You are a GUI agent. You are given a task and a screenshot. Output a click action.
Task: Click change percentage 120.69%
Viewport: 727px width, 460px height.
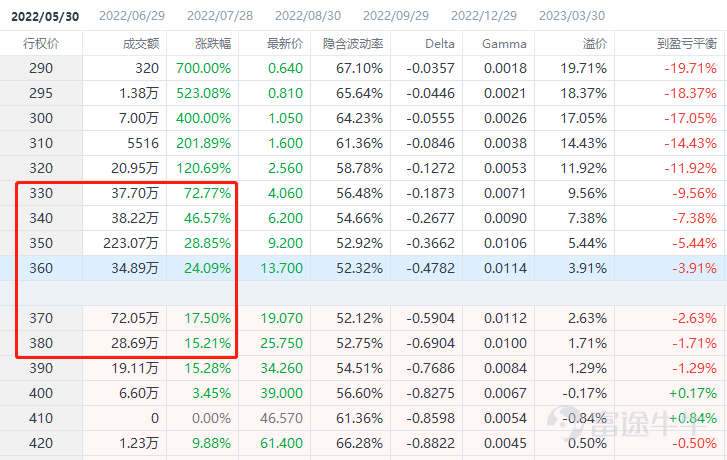tap(204, 168)
